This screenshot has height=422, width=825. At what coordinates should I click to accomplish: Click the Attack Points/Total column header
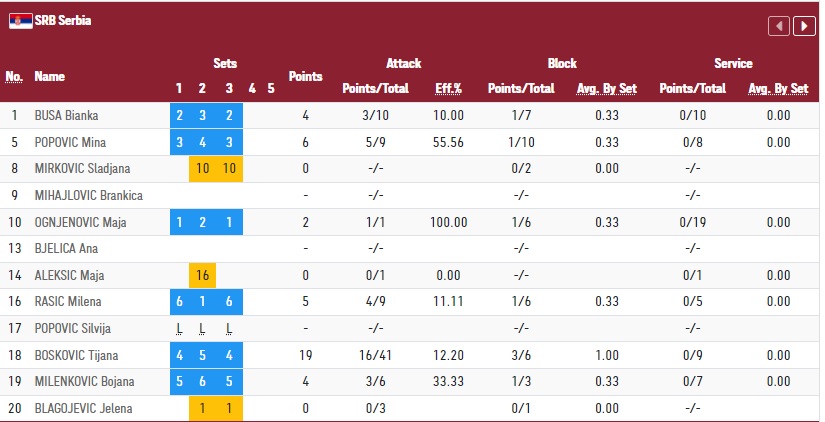coord(375,88)
